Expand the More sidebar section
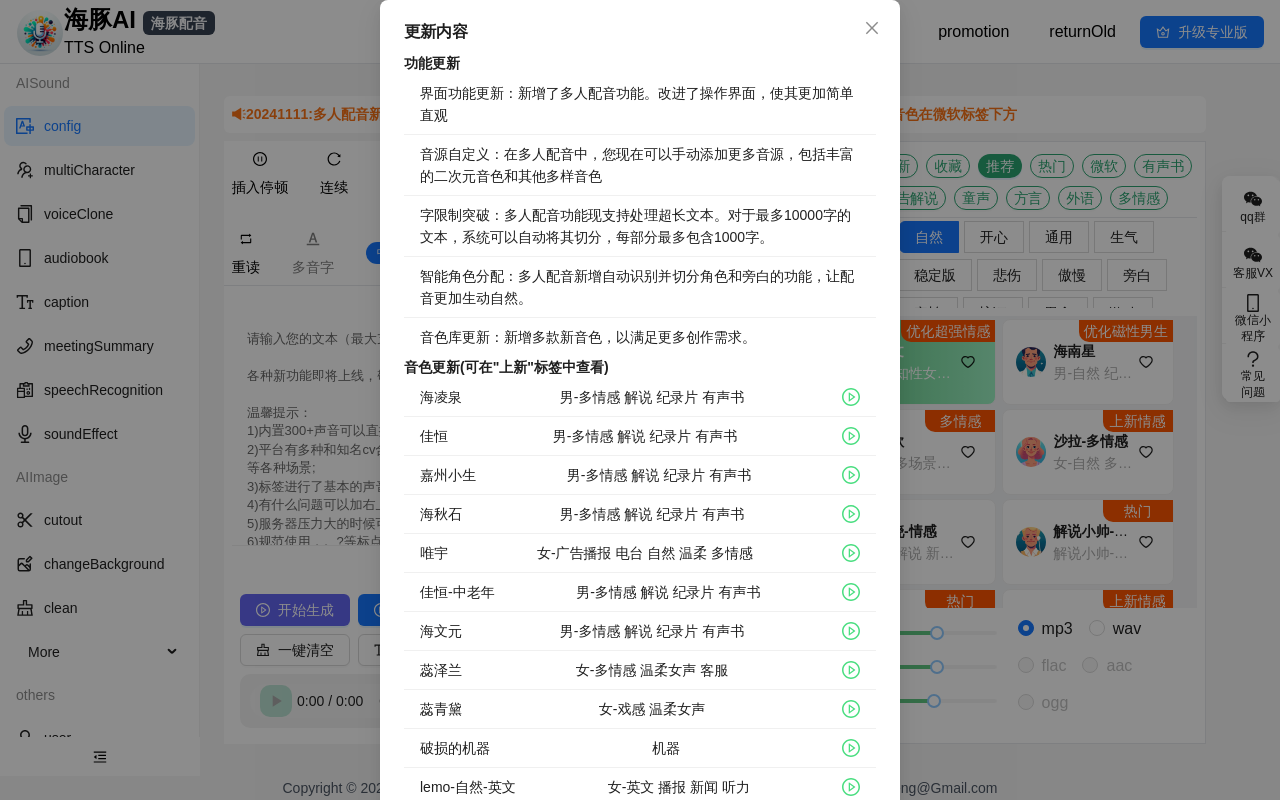 100,652
